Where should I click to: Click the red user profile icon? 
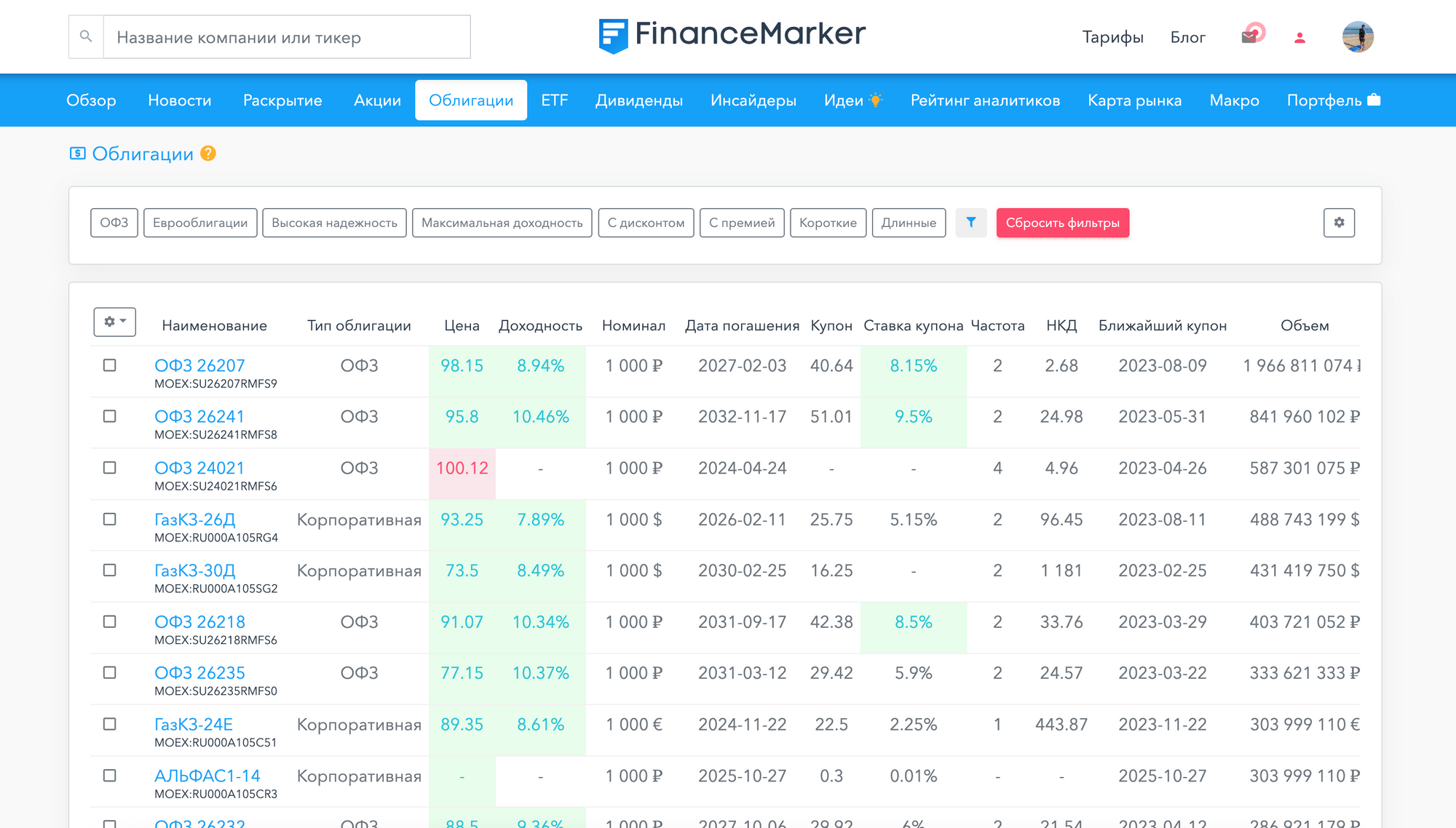pyautogui.click(x=1299, y=38)
